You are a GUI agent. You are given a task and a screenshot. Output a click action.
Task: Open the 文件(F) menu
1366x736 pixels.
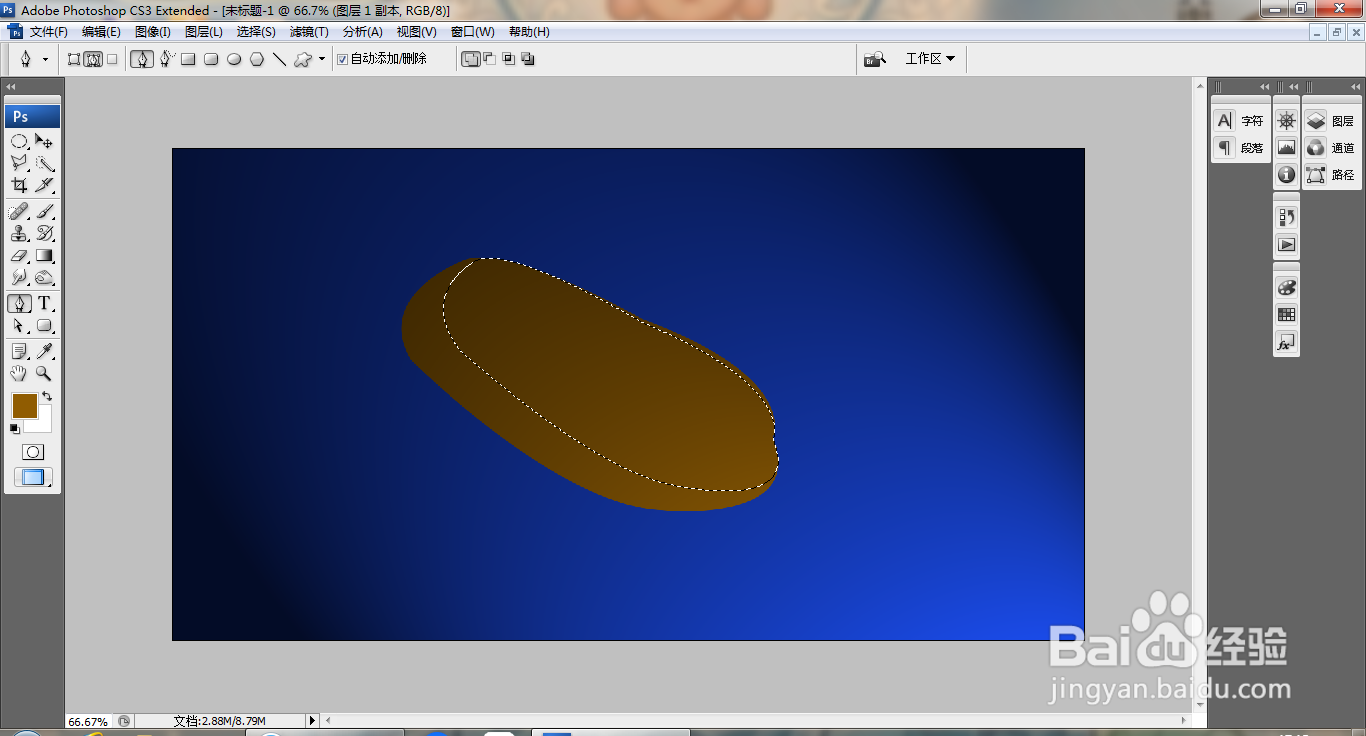[x=48, y=32]
